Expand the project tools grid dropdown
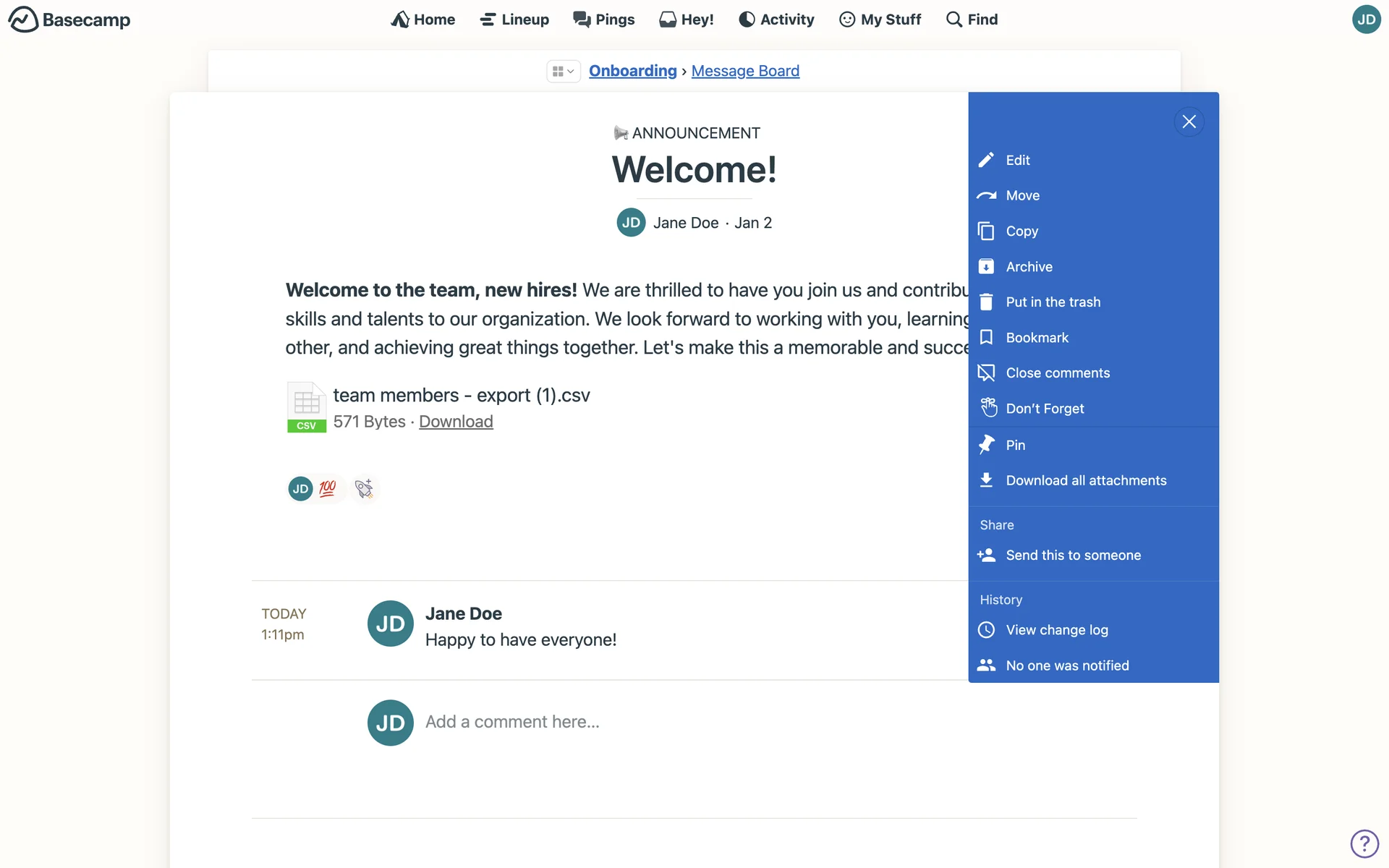Image resolution: width=1389 pixels, height=868 pixels. (x=563, y=71)
